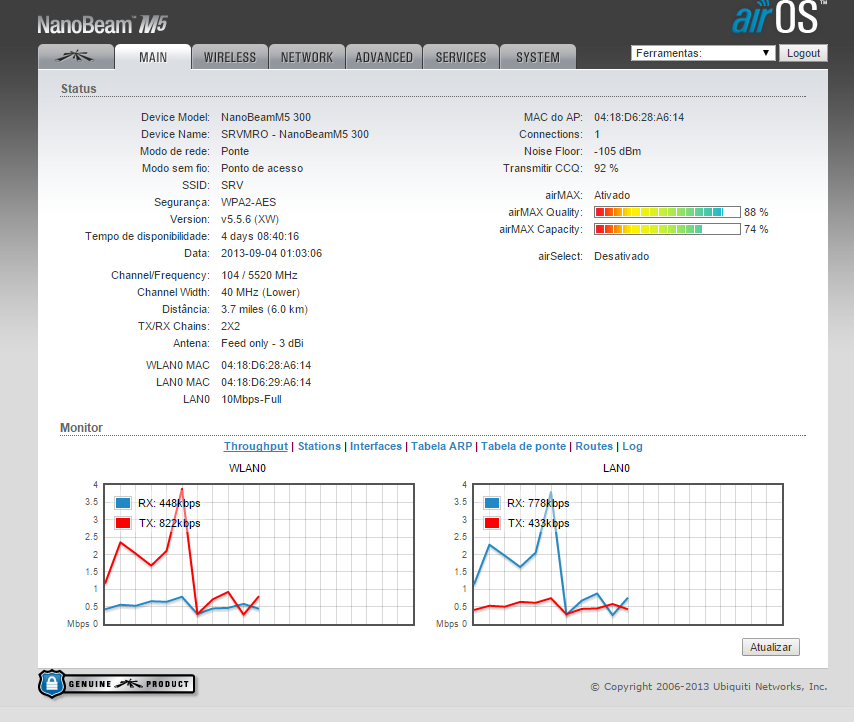
Task: Open the ADVANCED tab
Action: pyautogui.click(x=384, y=57)
